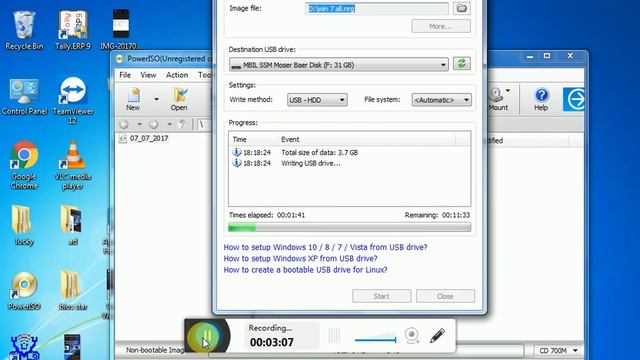The height and width of the screenshot is (360, 640).
Task: Expand back navigation history dropdown
Action: (139, 124)
